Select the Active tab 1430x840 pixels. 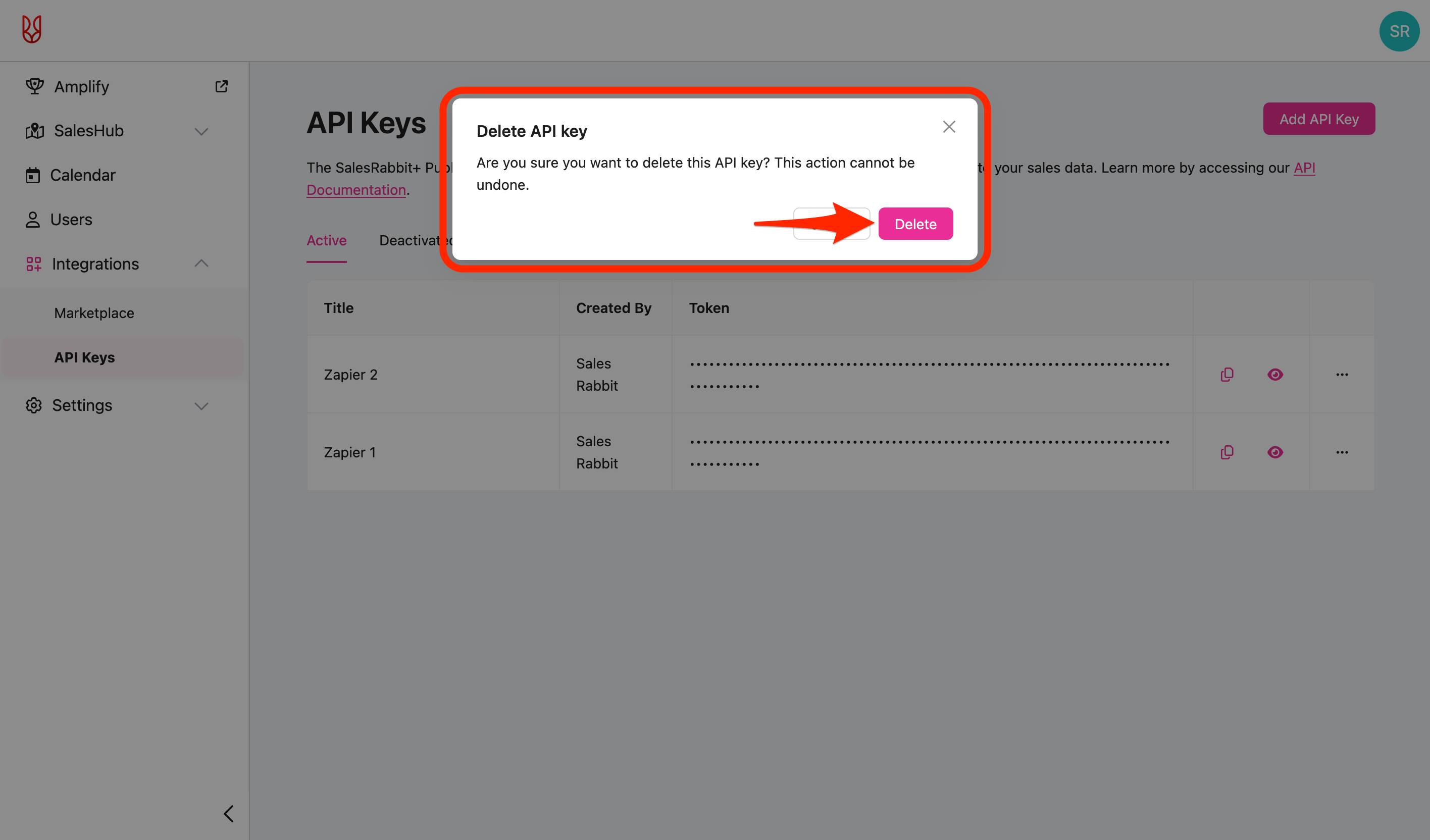(326, 240)
